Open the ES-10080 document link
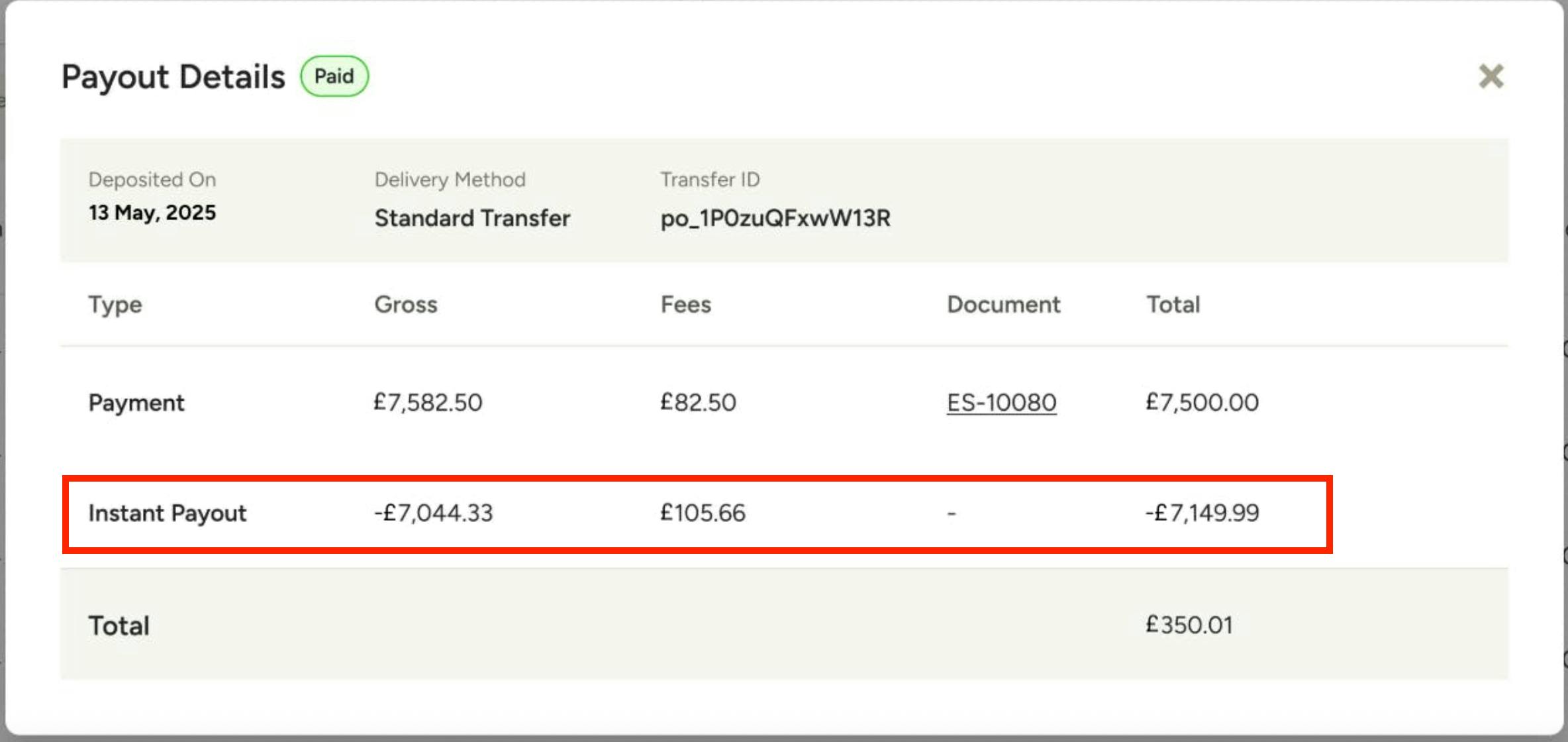This screenshot has width=1568, height=742. (x=1001, y=402)
